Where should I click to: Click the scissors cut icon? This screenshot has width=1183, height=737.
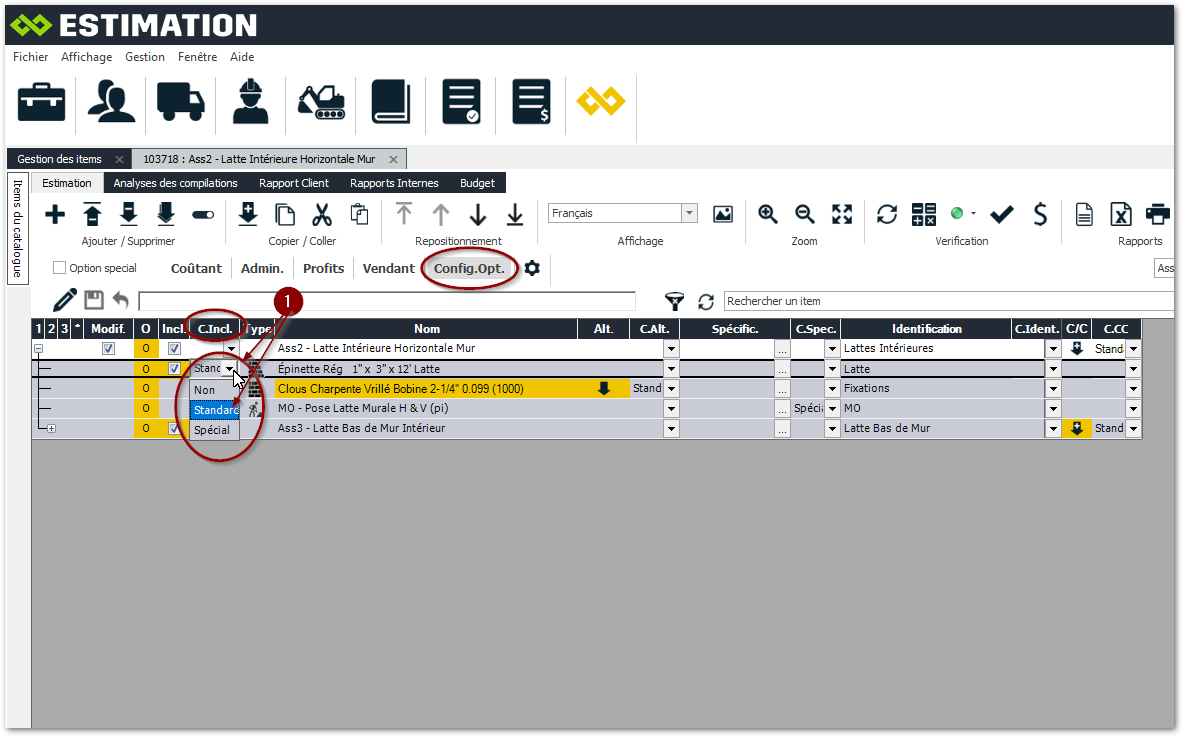[321, 214]
